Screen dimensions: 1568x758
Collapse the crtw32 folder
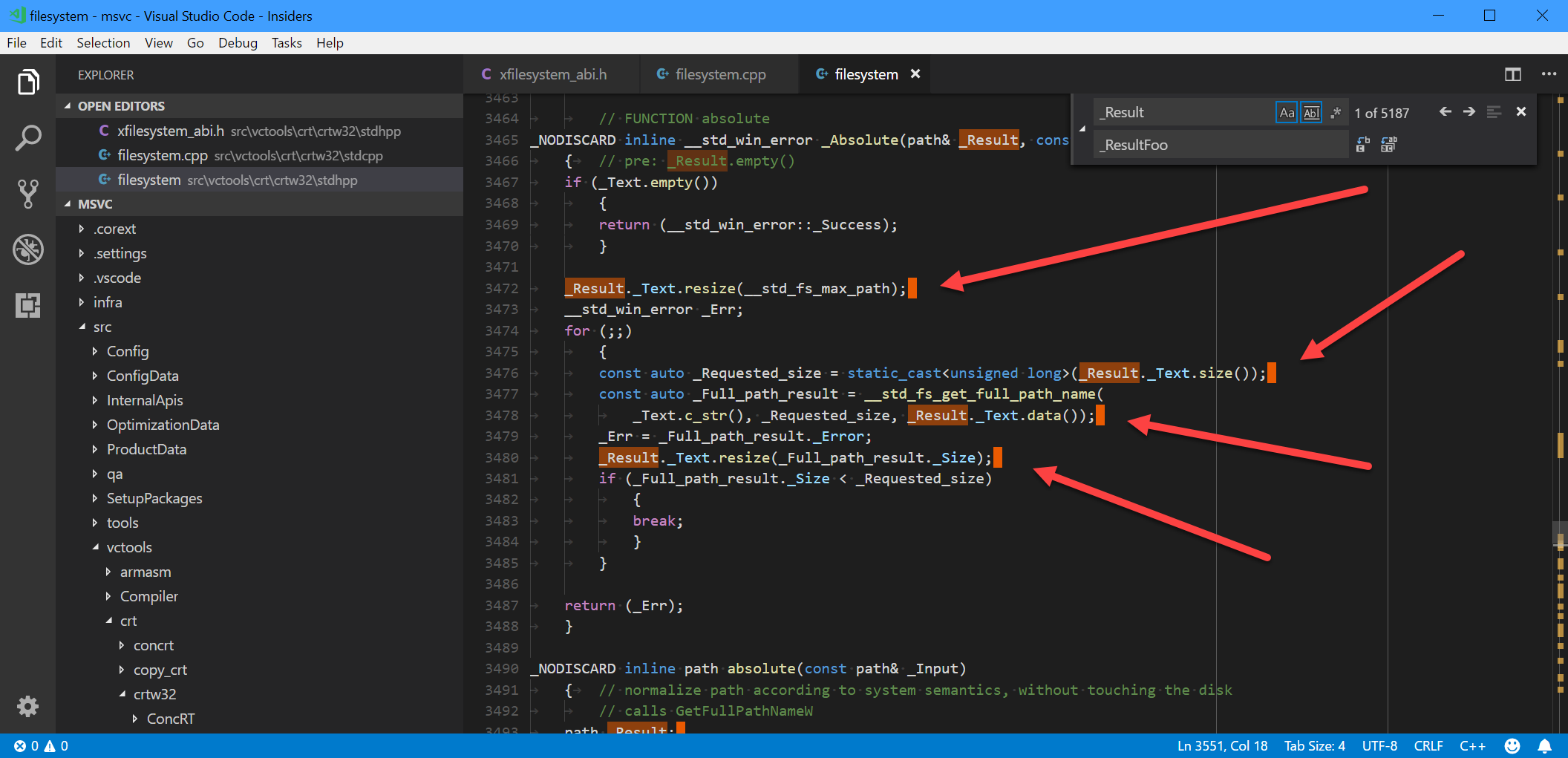click(x=122, y=694)
